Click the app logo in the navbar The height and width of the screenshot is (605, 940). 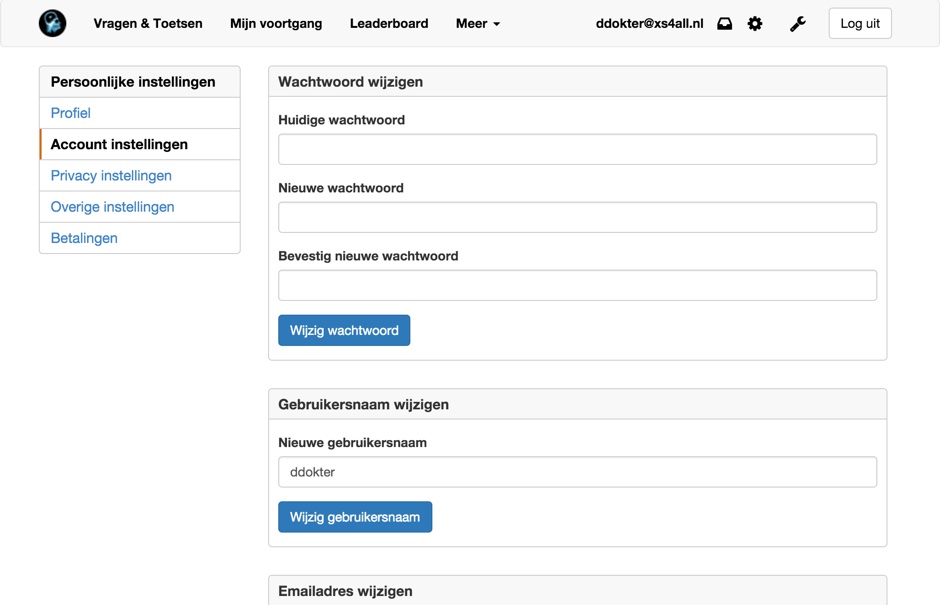point(52,22)
